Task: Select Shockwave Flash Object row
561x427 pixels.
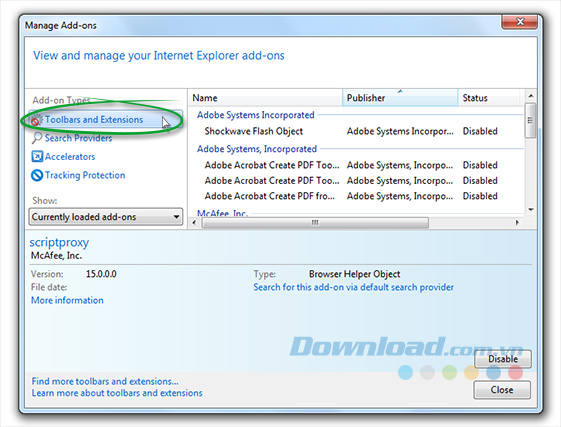Action: pyautogui.click(x=356, y=131)
